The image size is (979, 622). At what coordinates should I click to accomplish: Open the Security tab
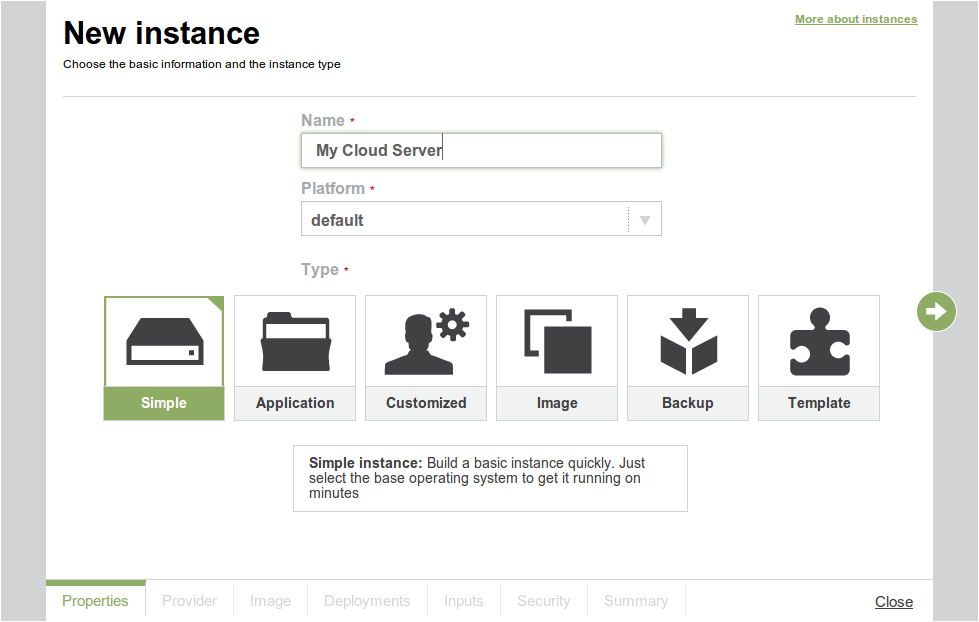(x=543, y=601)
